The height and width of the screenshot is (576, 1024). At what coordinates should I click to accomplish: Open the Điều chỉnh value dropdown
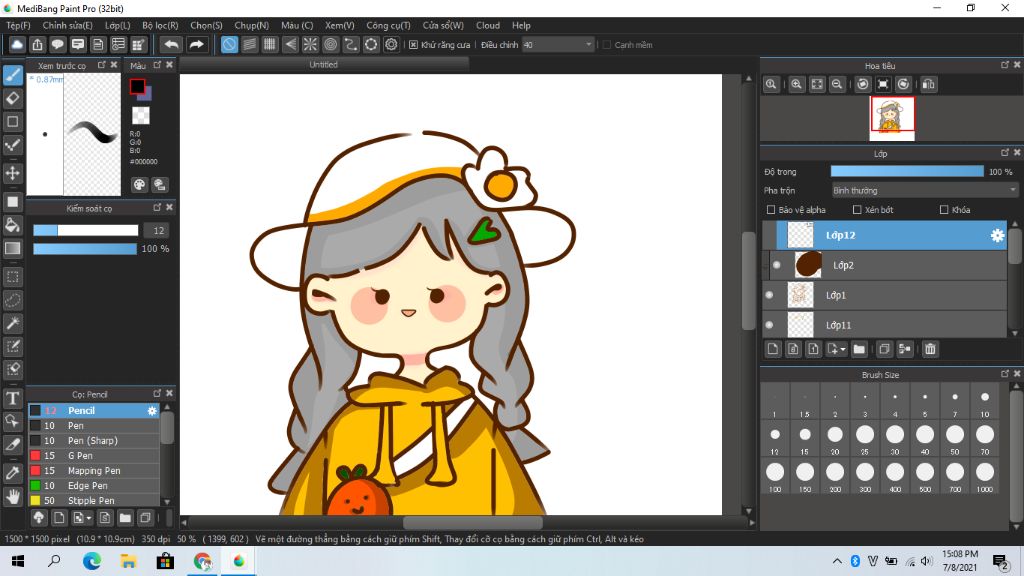(558, 44)
